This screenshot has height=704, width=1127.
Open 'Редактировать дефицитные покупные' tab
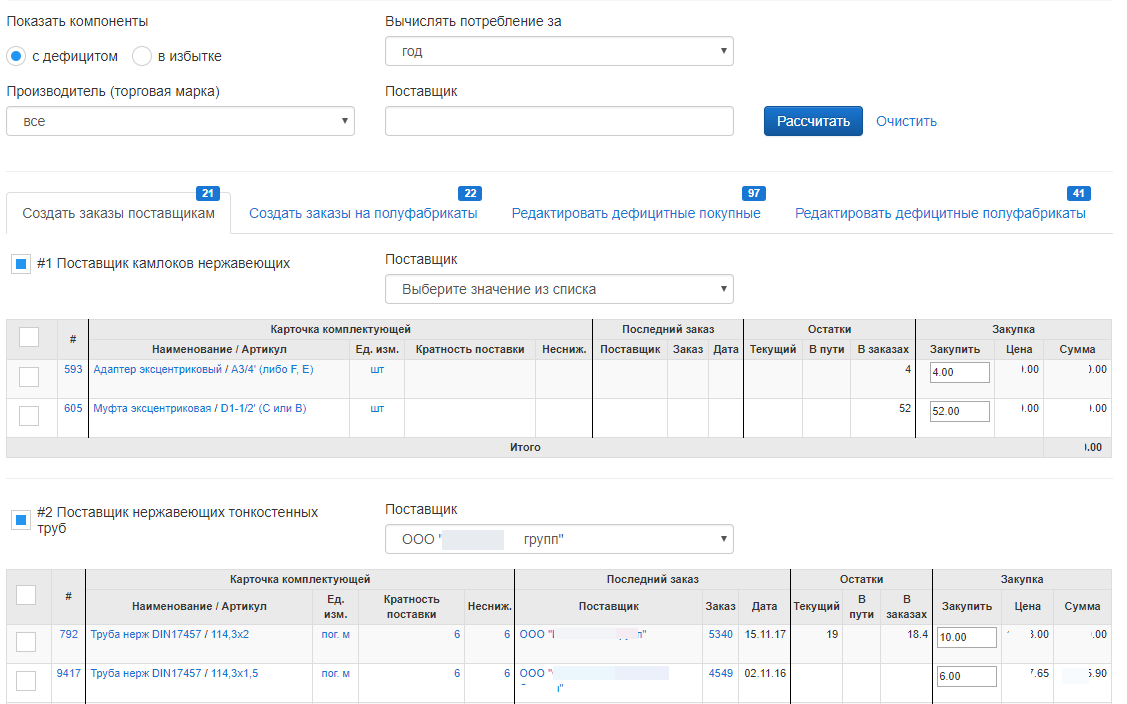coord(636,213)
